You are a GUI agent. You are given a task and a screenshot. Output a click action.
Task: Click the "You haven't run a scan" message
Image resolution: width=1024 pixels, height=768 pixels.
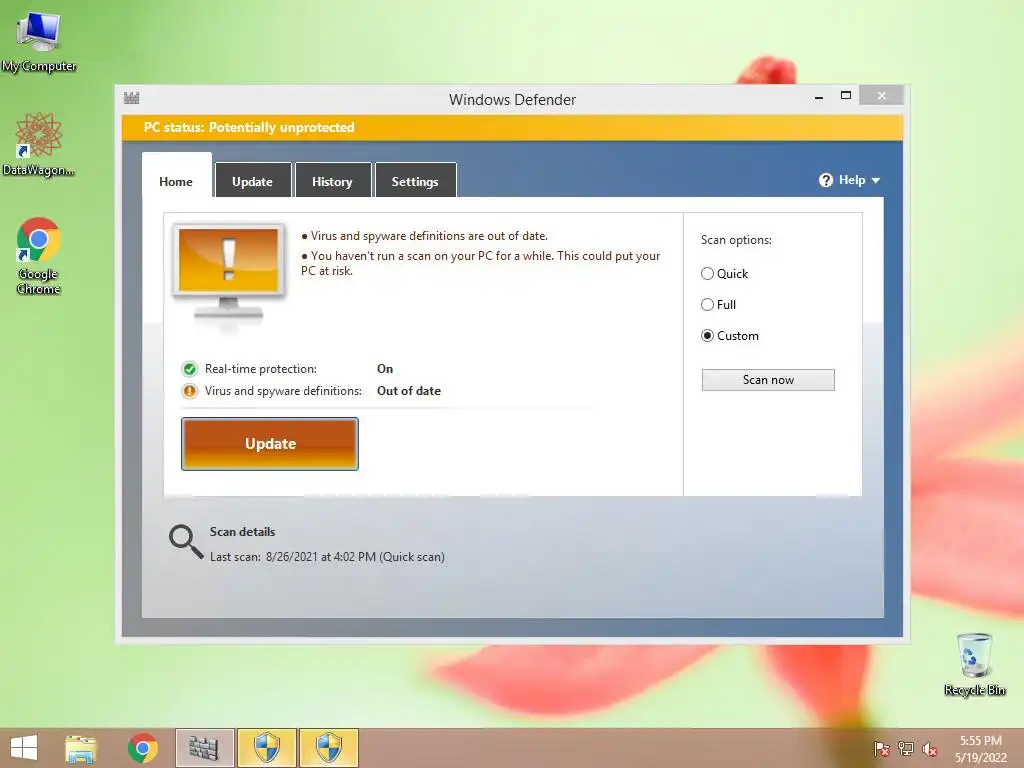coord(481,263)
